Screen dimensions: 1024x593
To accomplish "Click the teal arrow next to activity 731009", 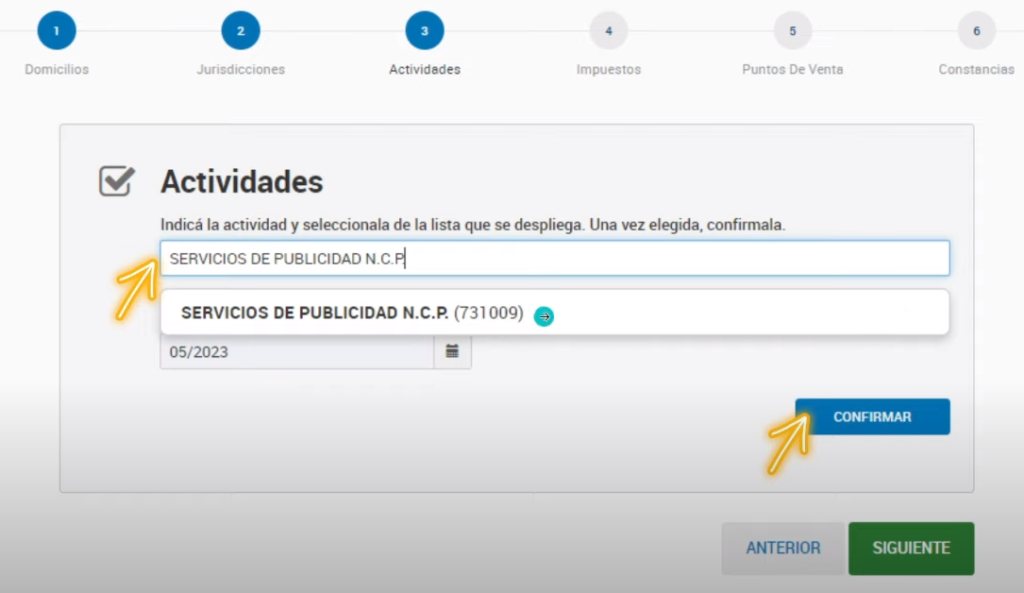I will (544, 316).
